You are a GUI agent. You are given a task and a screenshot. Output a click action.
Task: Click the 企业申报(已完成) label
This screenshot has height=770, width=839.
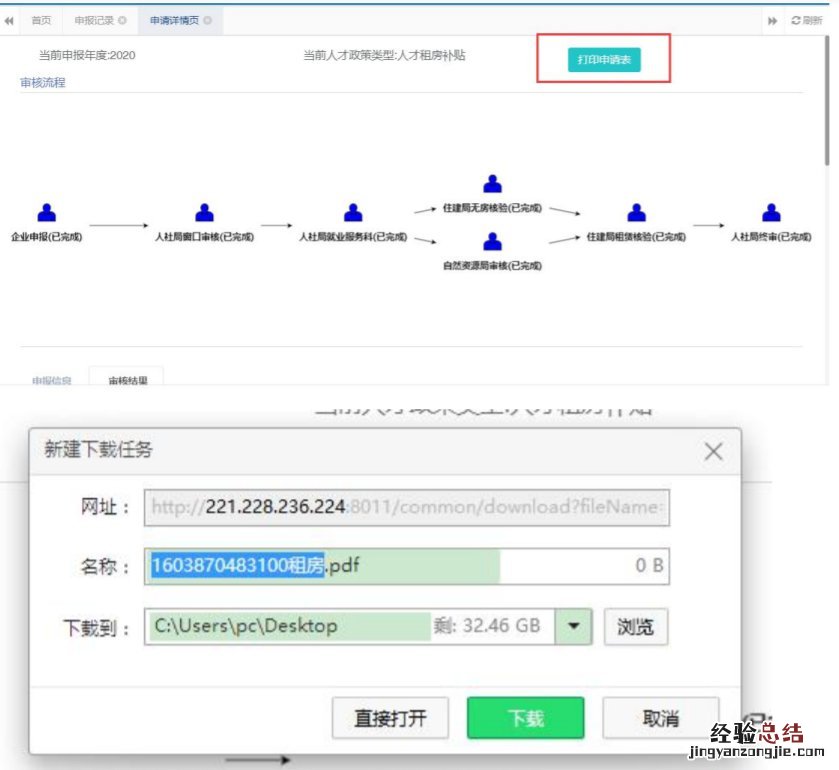pyautogui.click(x=47, y=237)
